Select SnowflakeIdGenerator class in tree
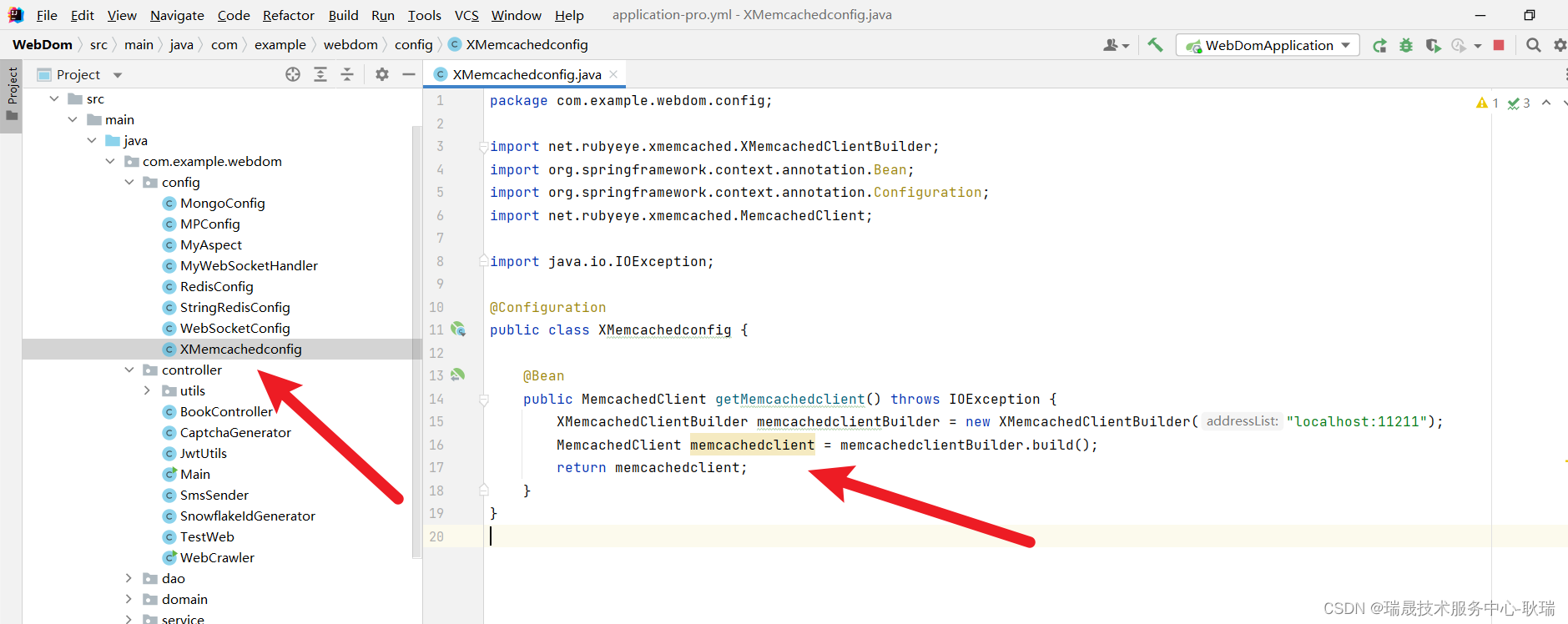This screenshot has height=624, width=1568. [247, 516]
